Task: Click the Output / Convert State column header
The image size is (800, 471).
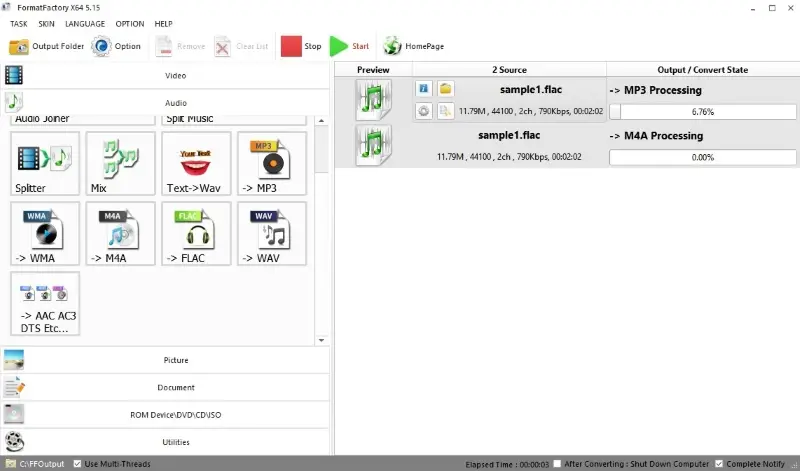Action: (x=703, y=70)
